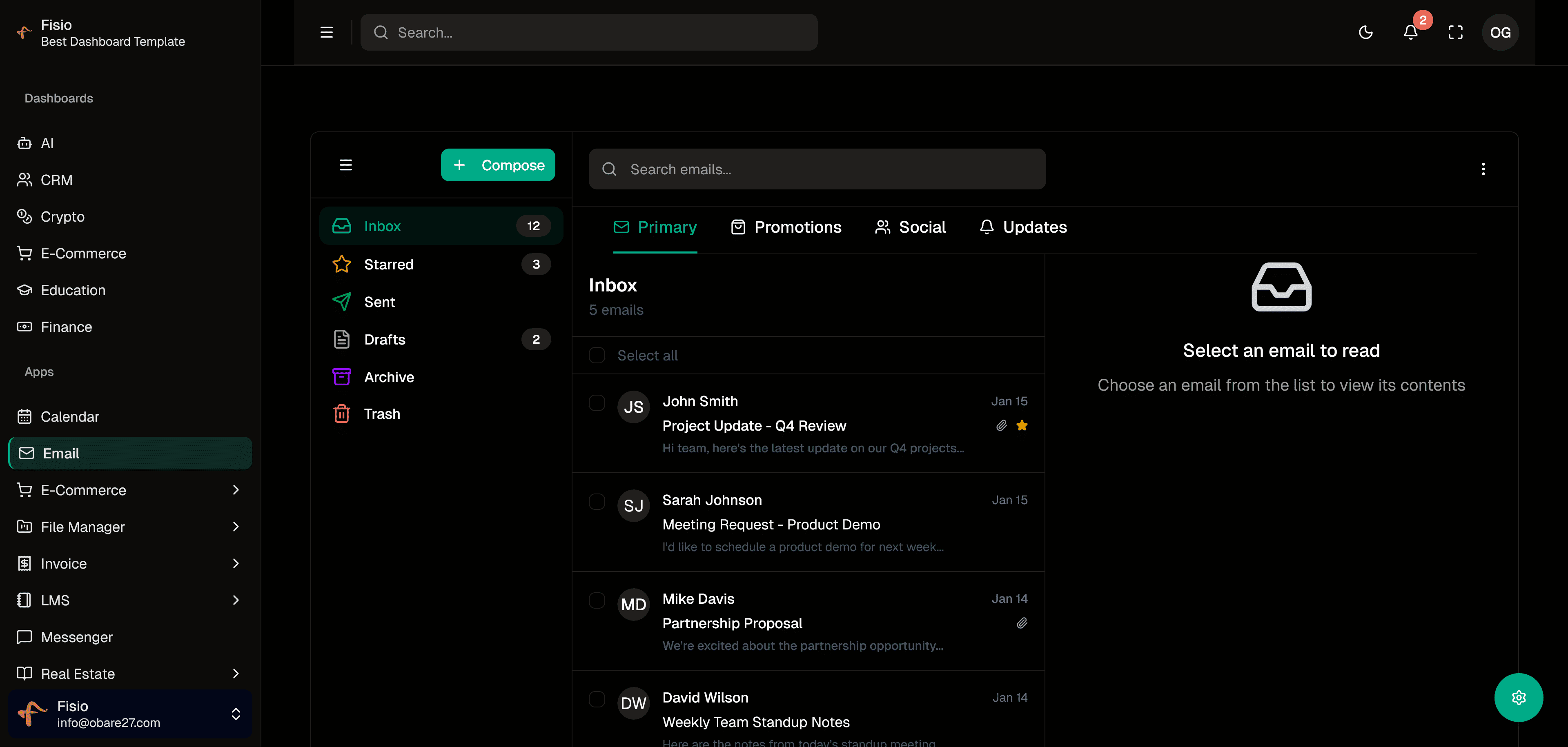Check the Mike Davis email checkbox
Image resolution: width=1568 pixels, height=747 pixels.
(x=597, y=600)
